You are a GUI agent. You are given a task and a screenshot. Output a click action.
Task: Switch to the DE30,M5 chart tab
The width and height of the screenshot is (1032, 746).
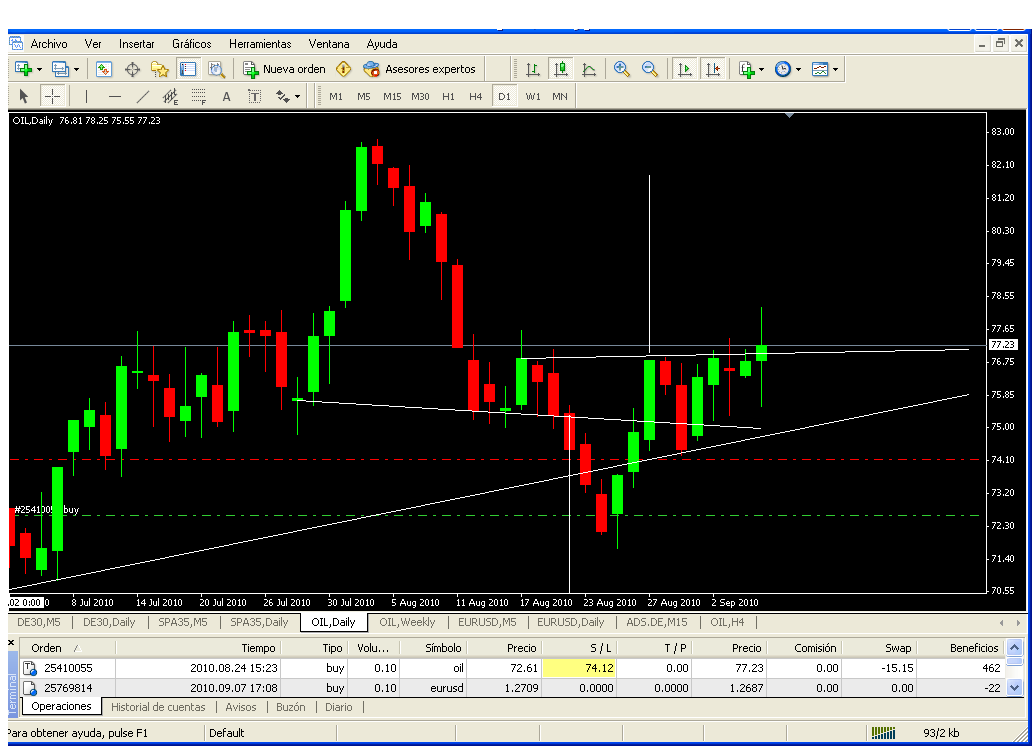click(39, 622)
